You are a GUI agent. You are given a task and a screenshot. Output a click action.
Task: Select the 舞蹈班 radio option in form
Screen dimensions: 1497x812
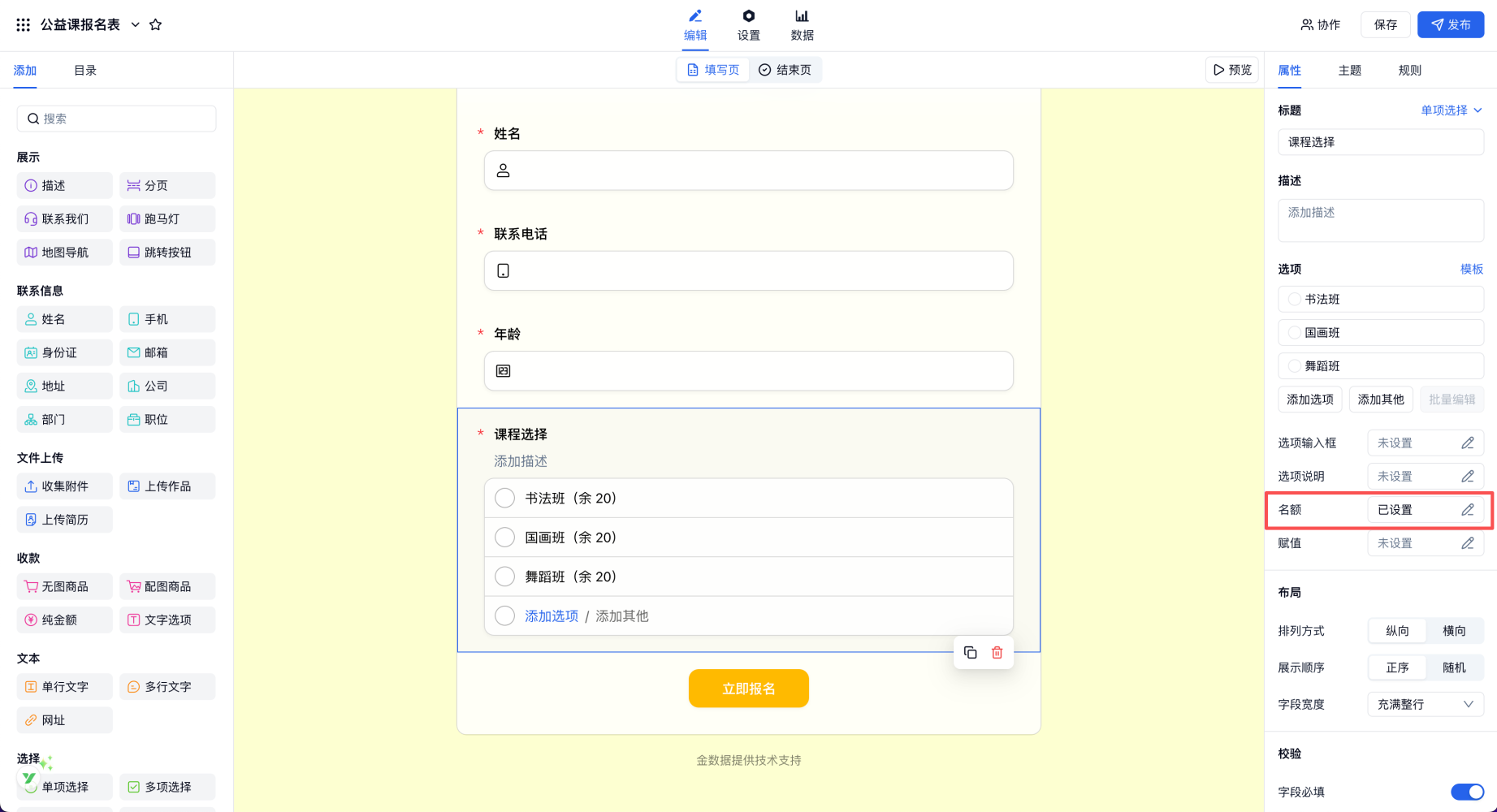tap(505, 577)
